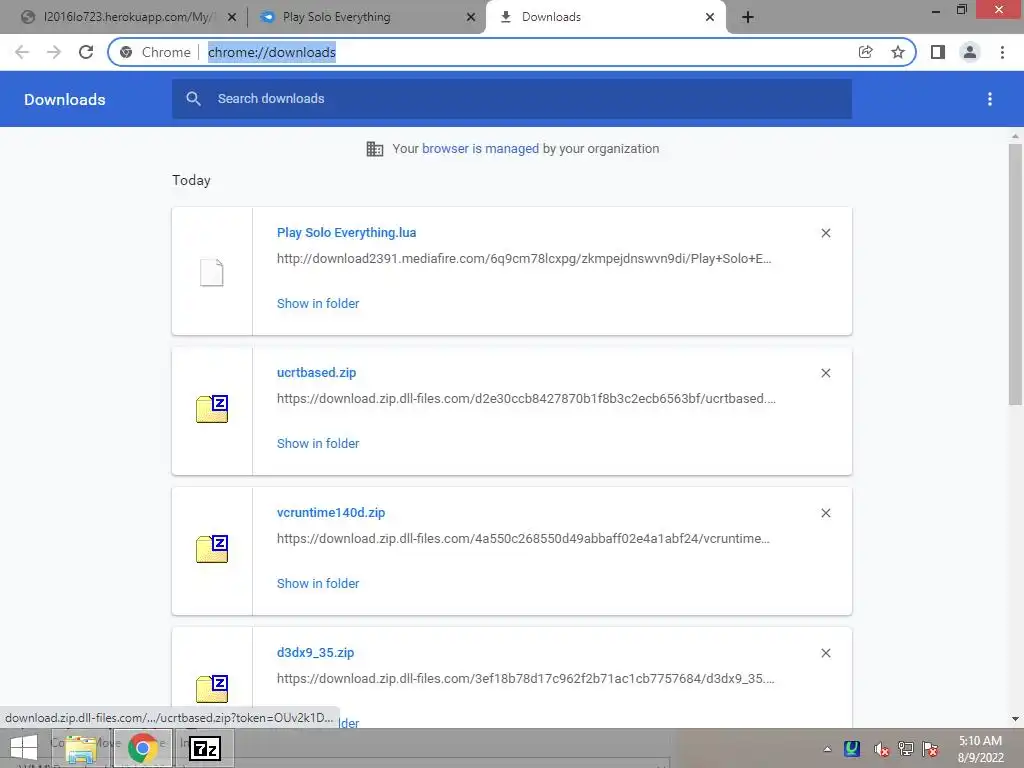Image resolution: width=1024 pixels, height=768 pixels.
Task: Open File Explorer from the taskbar
Action: click(x=81, y=748)
